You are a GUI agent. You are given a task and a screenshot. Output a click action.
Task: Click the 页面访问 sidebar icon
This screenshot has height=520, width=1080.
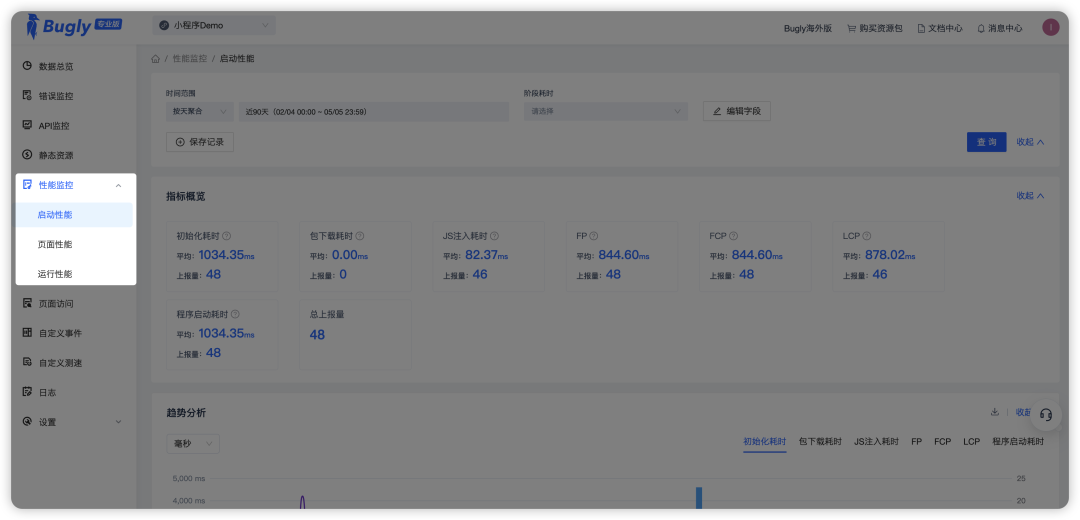28,303
